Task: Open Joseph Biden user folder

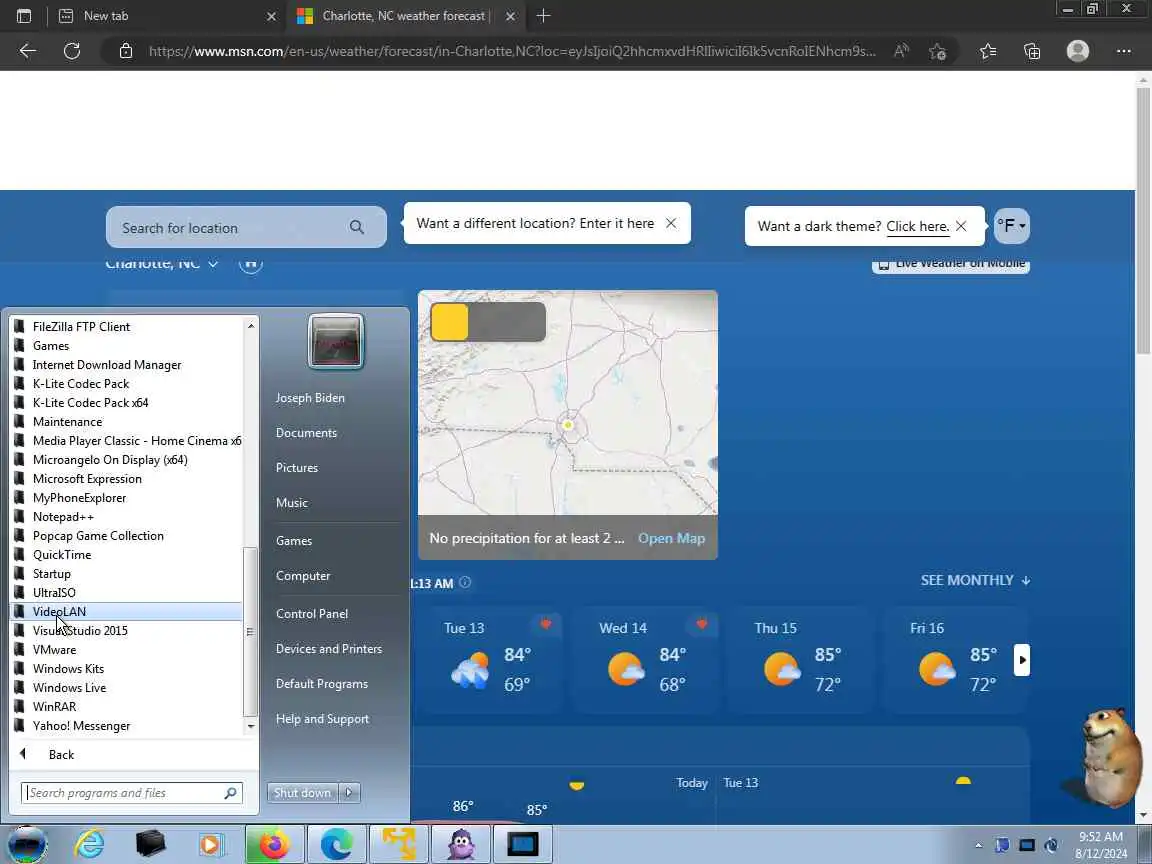Action: 310,397
